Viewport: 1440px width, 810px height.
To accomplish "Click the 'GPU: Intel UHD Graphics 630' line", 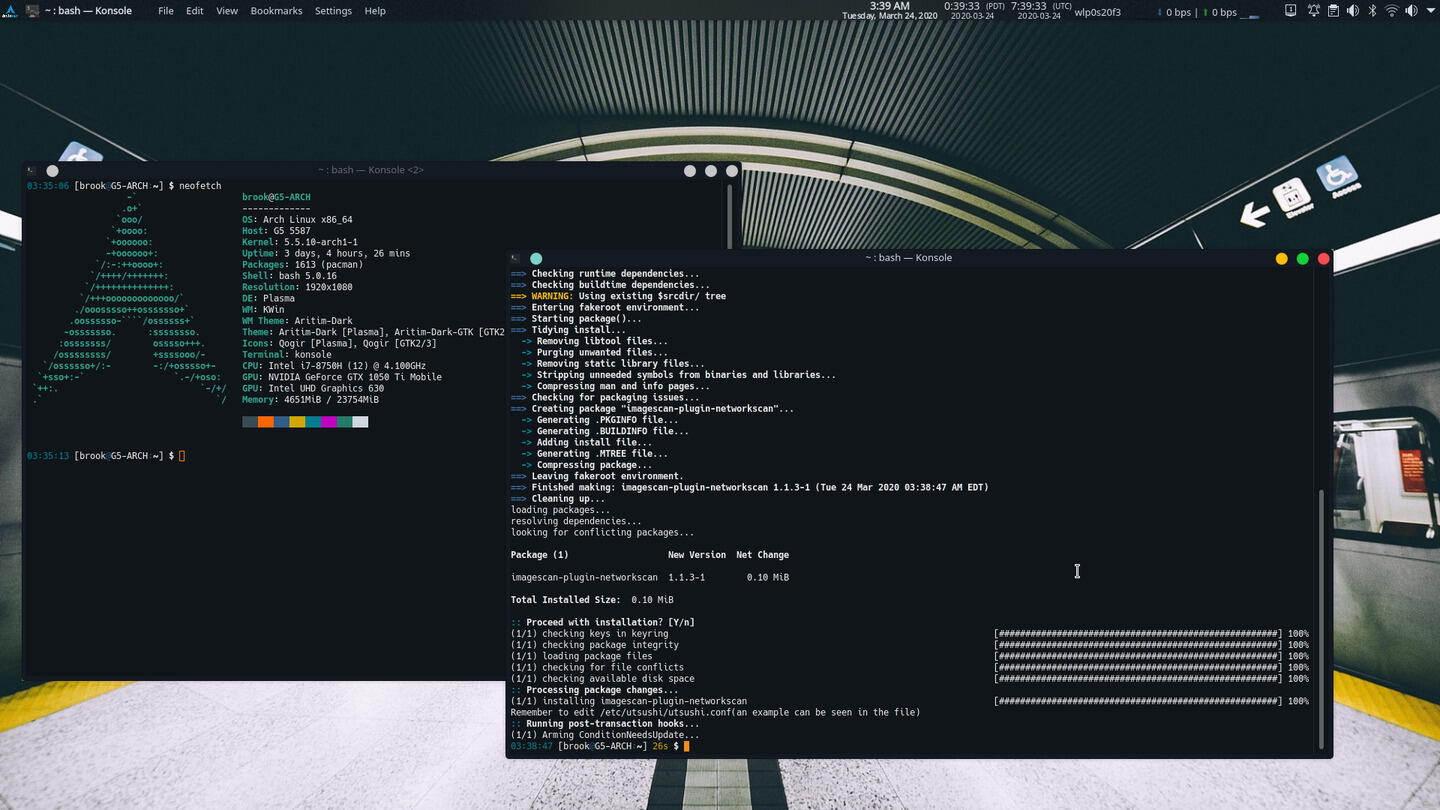I will coord(313,388).
